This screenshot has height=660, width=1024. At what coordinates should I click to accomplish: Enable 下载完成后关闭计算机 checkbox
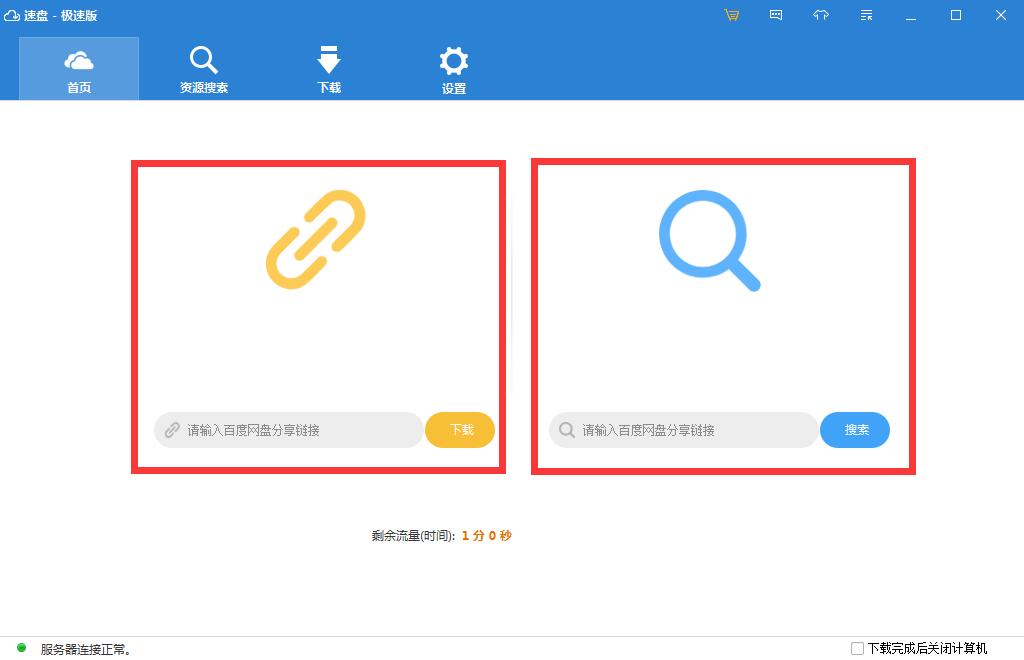857,648
